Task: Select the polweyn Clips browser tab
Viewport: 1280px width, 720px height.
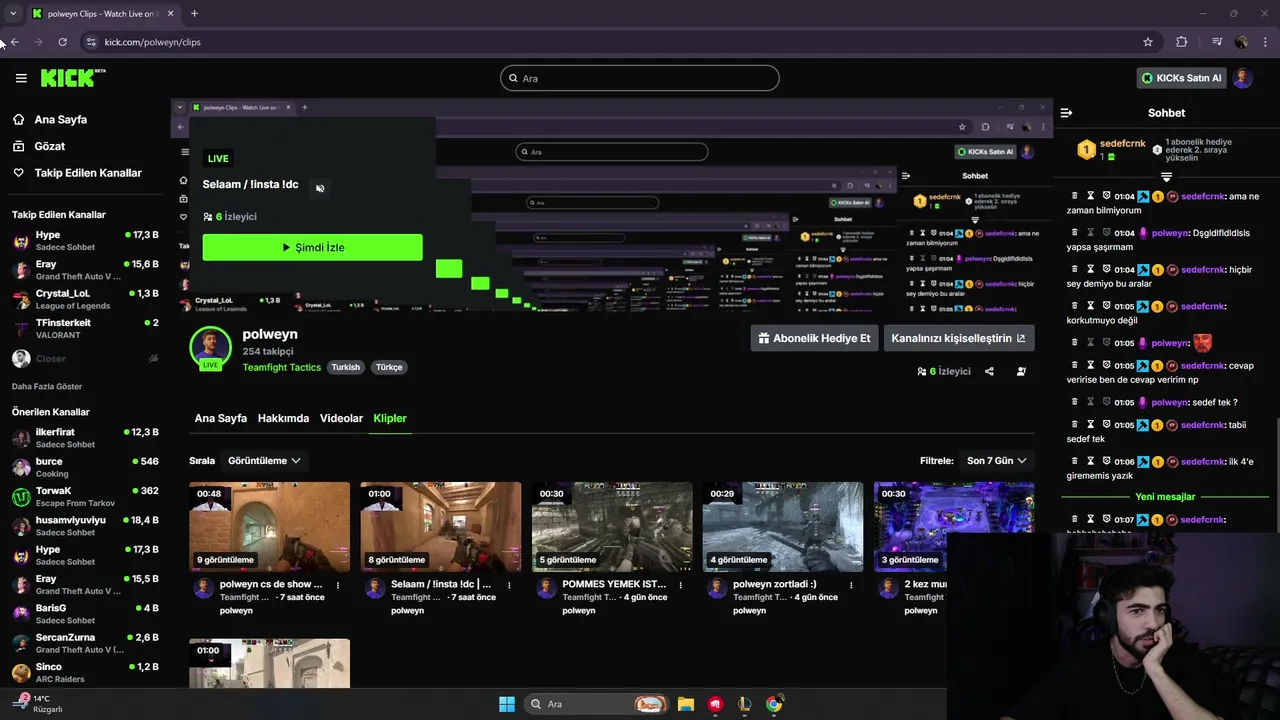Action: [x=102, y=13]
